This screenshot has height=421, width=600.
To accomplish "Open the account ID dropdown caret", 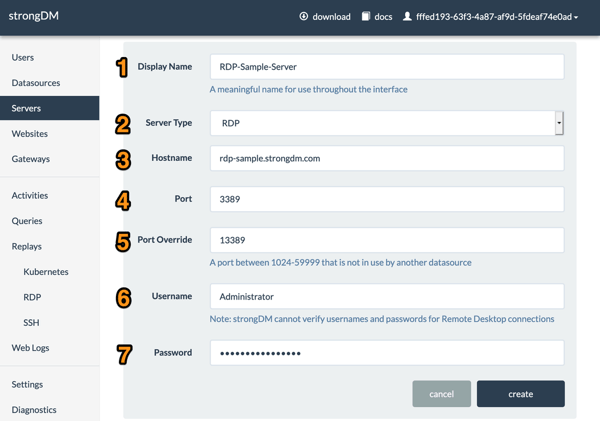I will (576, 17).
